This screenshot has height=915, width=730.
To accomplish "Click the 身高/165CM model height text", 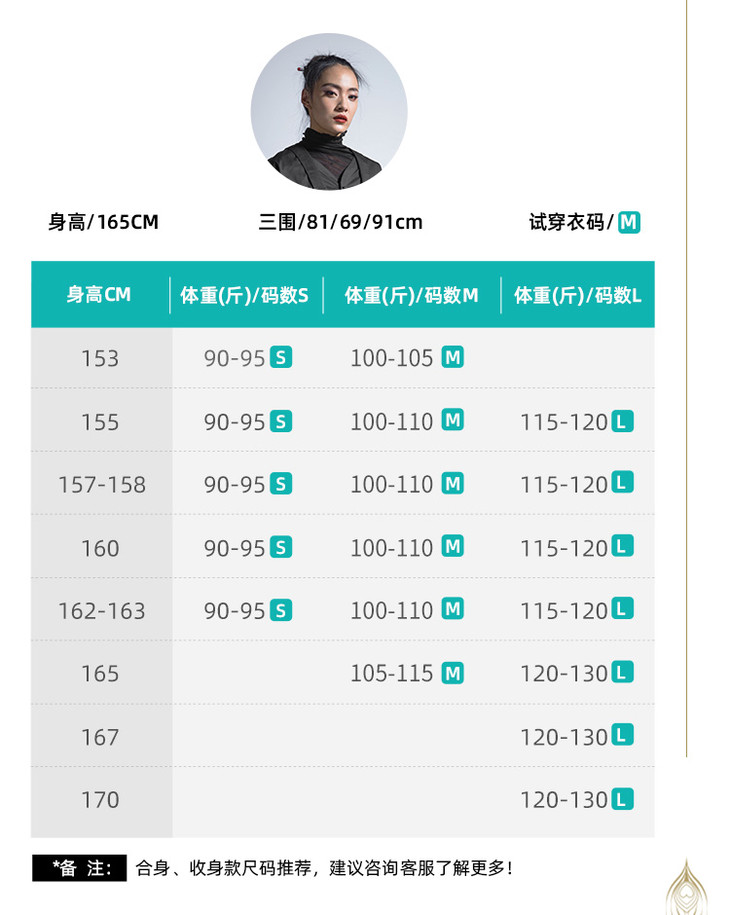I will coord(103,222).
